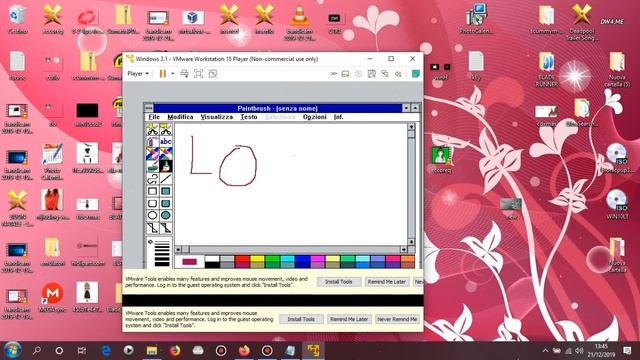Open the Testo menu

click(x=249, y=117)
